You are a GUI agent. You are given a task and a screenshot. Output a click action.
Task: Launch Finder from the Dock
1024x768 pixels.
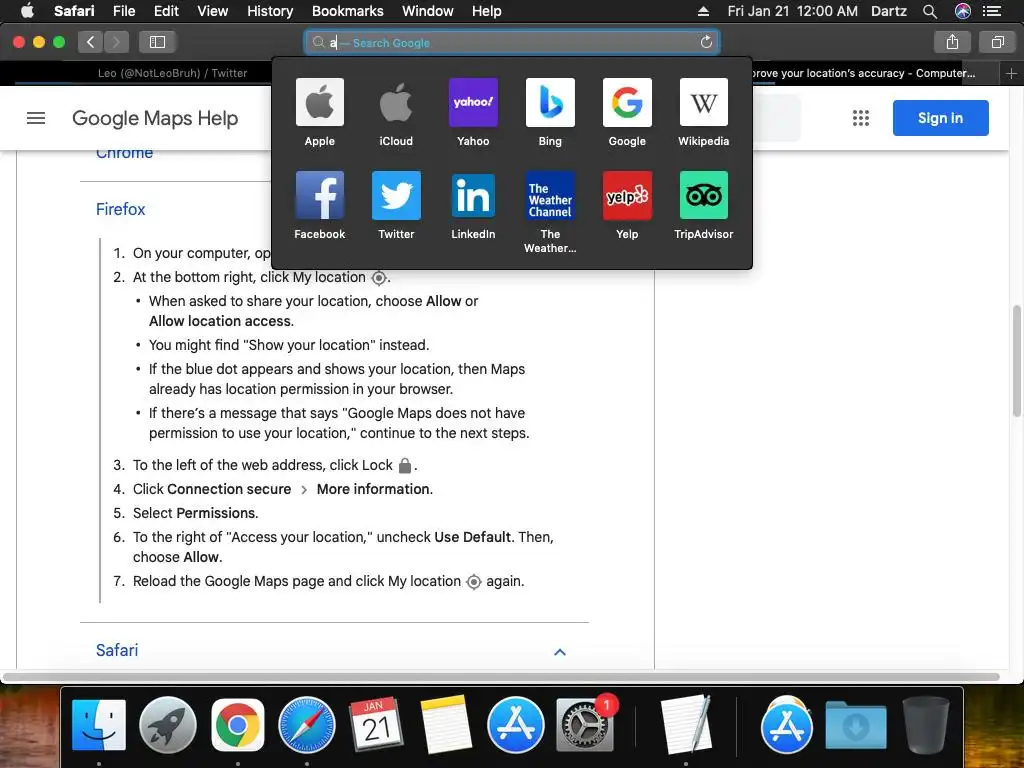tap(99, 725)
